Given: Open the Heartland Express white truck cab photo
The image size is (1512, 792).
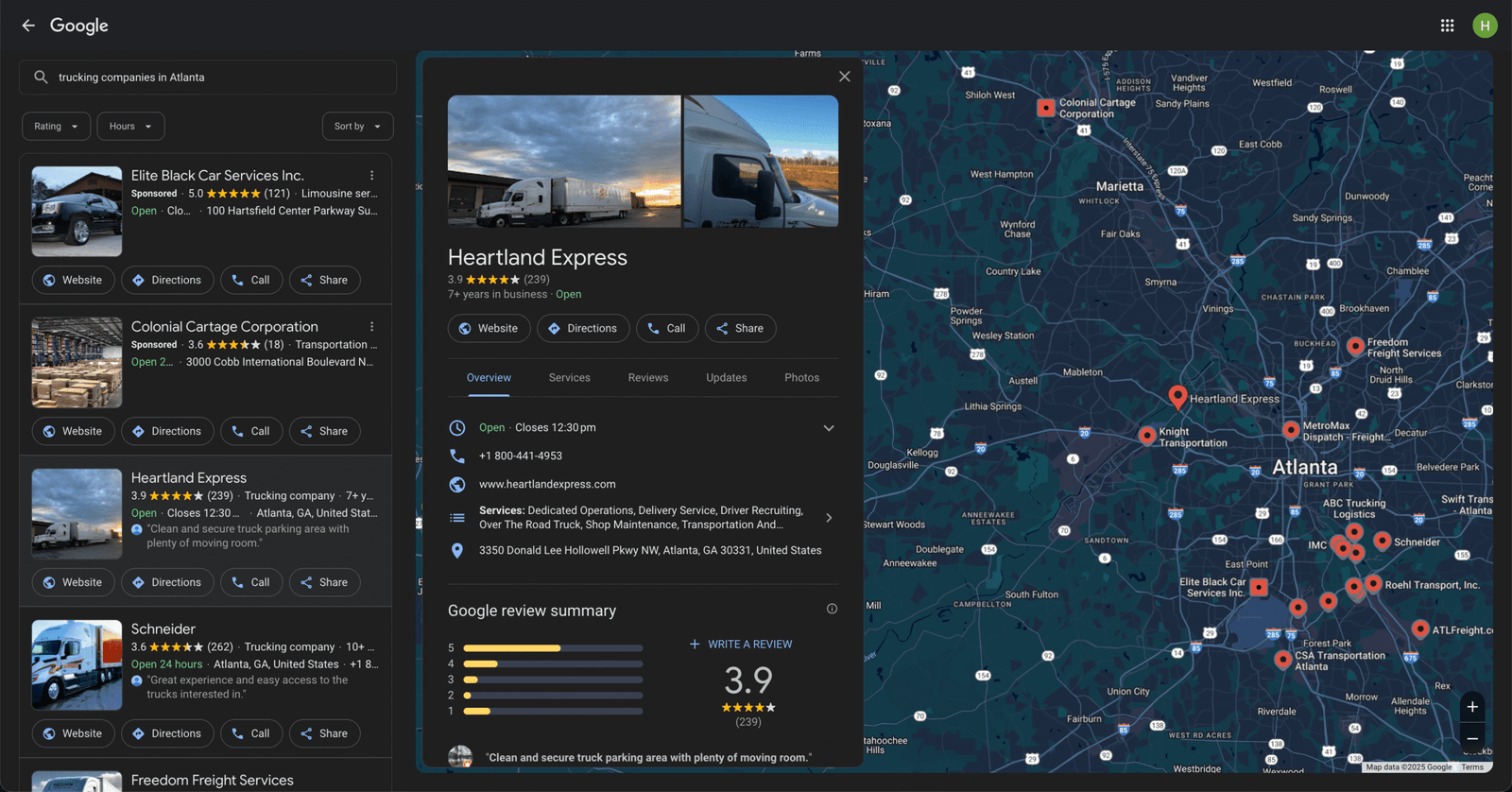Looking at the screenshot, I should click(x=761, y=162).
